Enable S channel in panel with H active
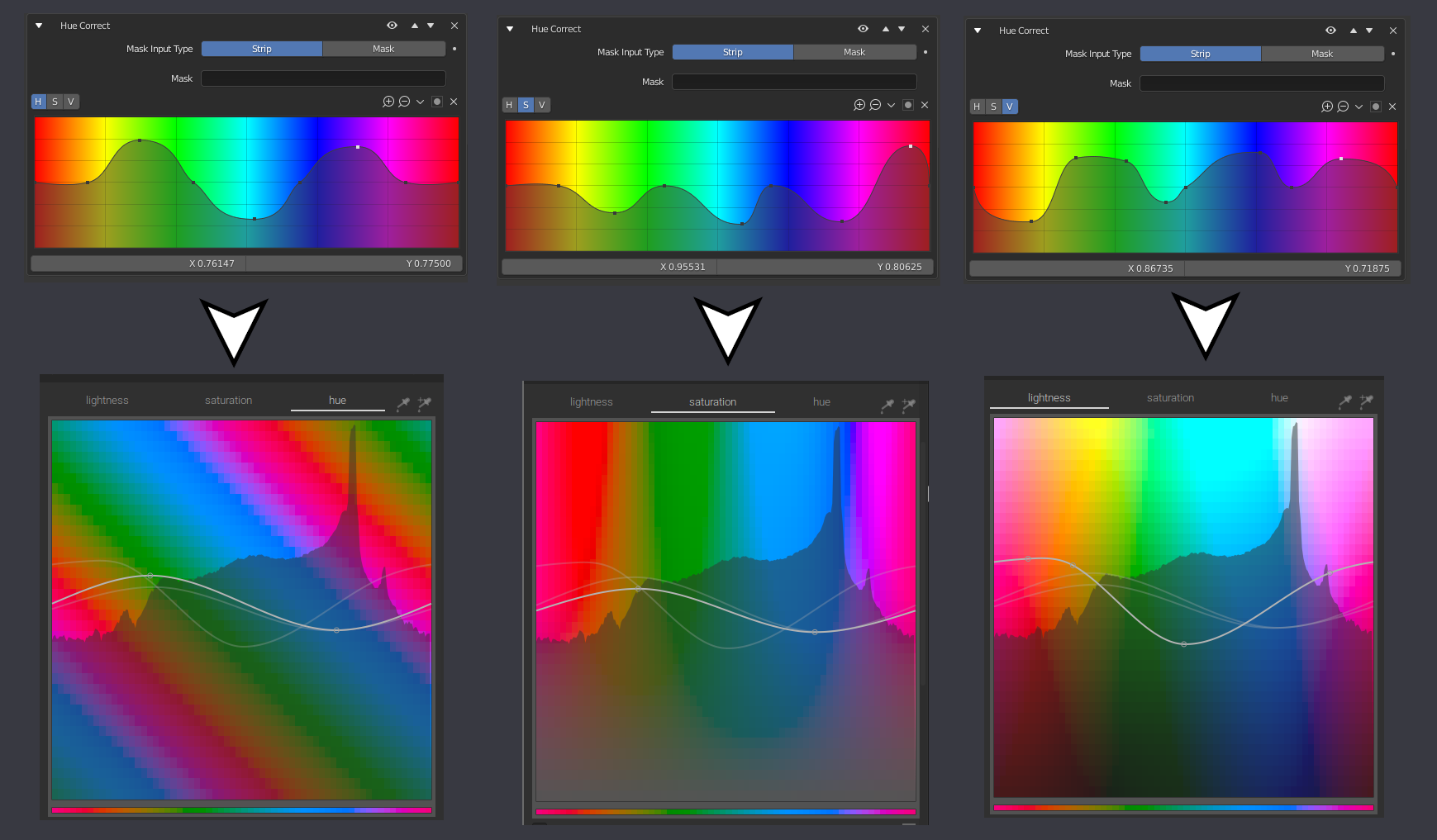Screen dimensions: 1437x840 tap(55, 102)
